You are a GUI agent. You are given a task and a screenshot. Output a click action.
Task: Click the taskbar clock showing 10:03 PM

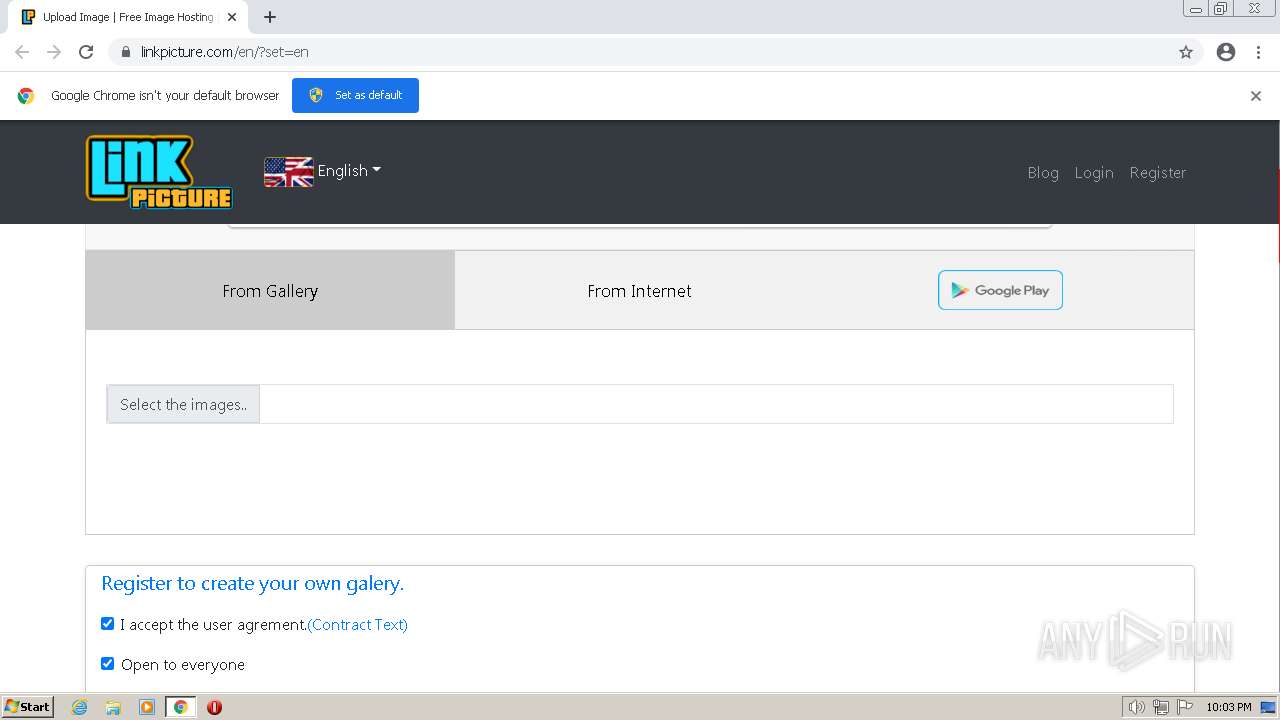tap(1228, 707)
